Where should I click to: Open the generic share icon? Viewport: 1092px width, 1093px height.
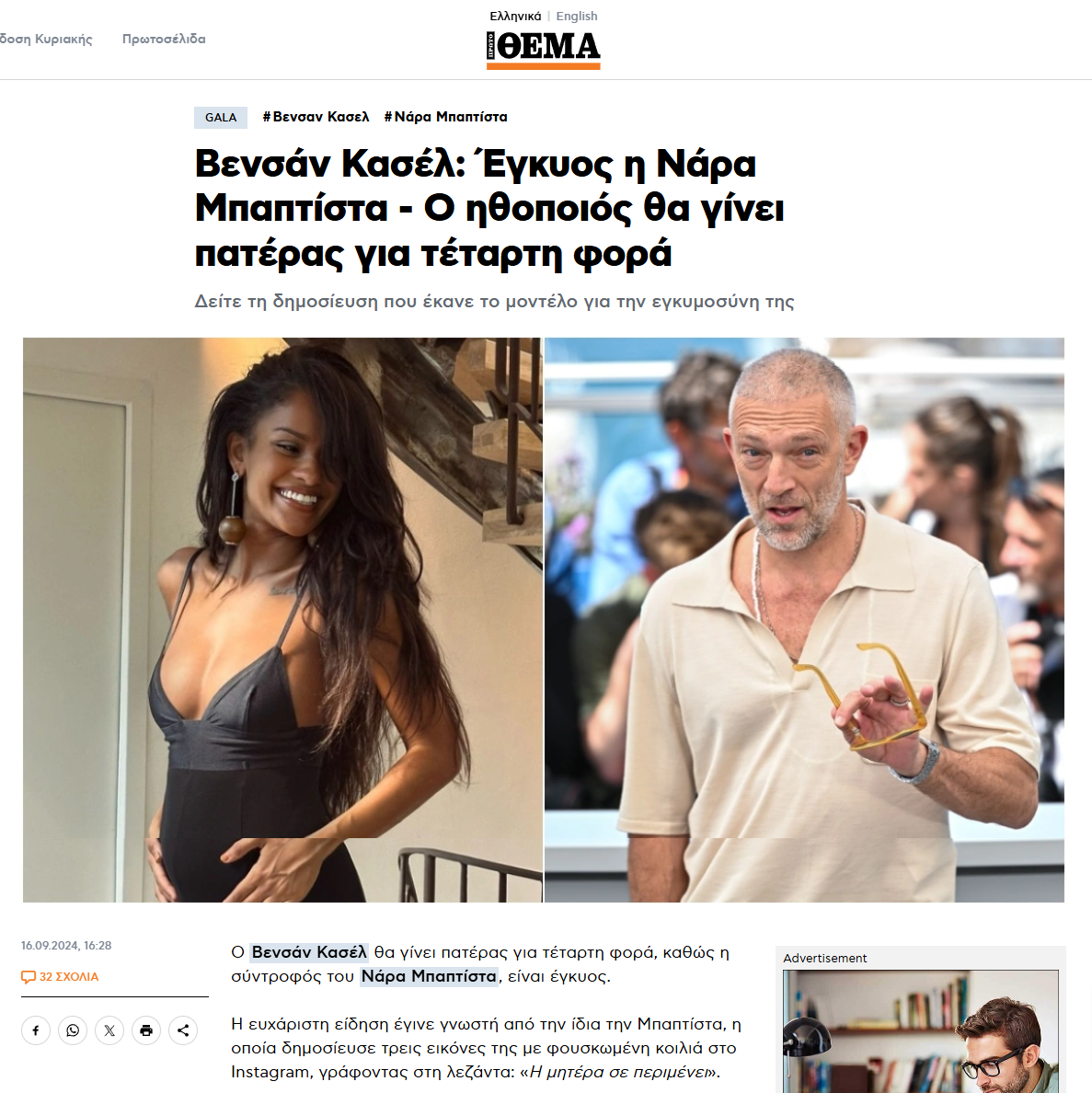pyautogui.click(x=183, y=1030)
